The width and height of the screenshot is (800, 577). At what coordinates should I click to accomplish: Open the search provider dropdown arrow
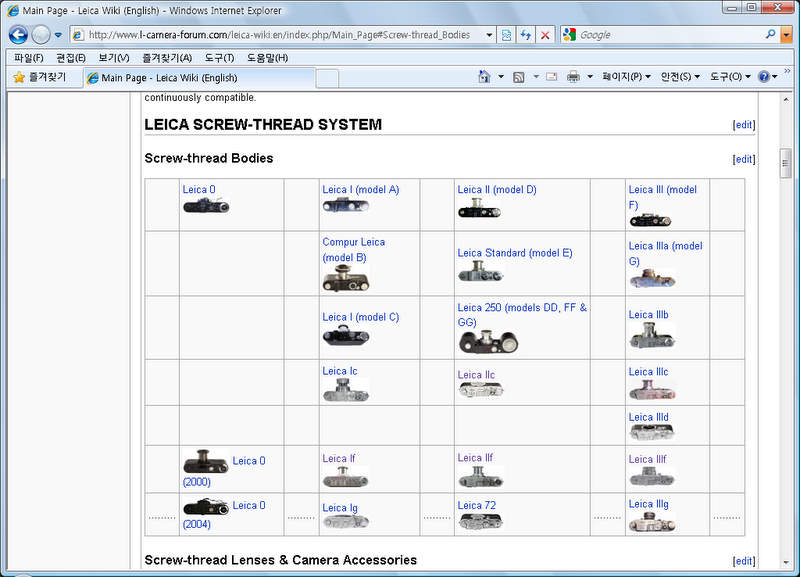click(786, 35)
